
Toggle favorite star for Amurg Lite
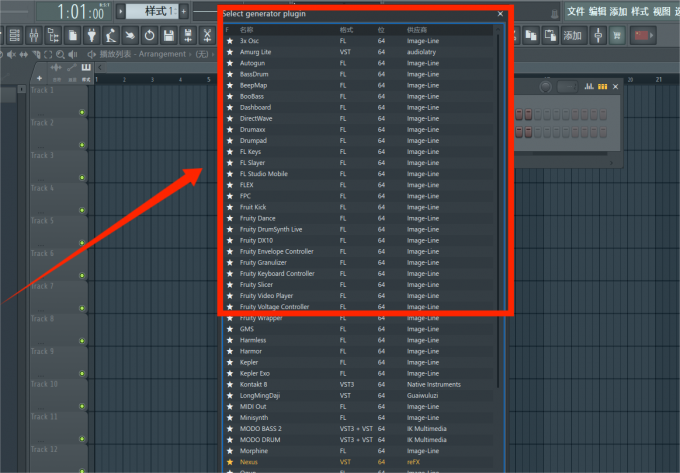coord(230,52)
